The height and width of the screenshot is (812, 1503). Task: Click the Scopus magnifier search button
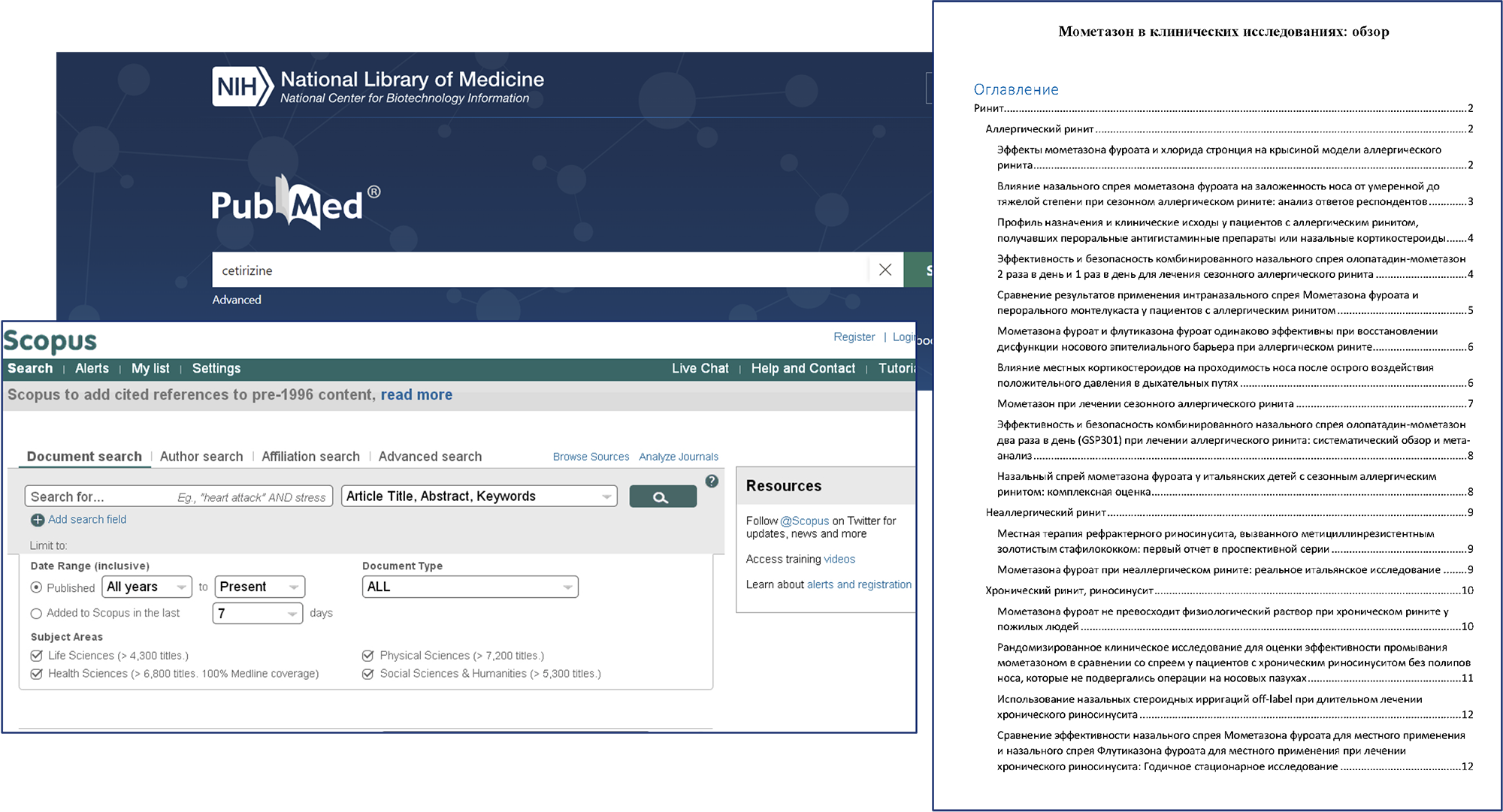[662, 497]
